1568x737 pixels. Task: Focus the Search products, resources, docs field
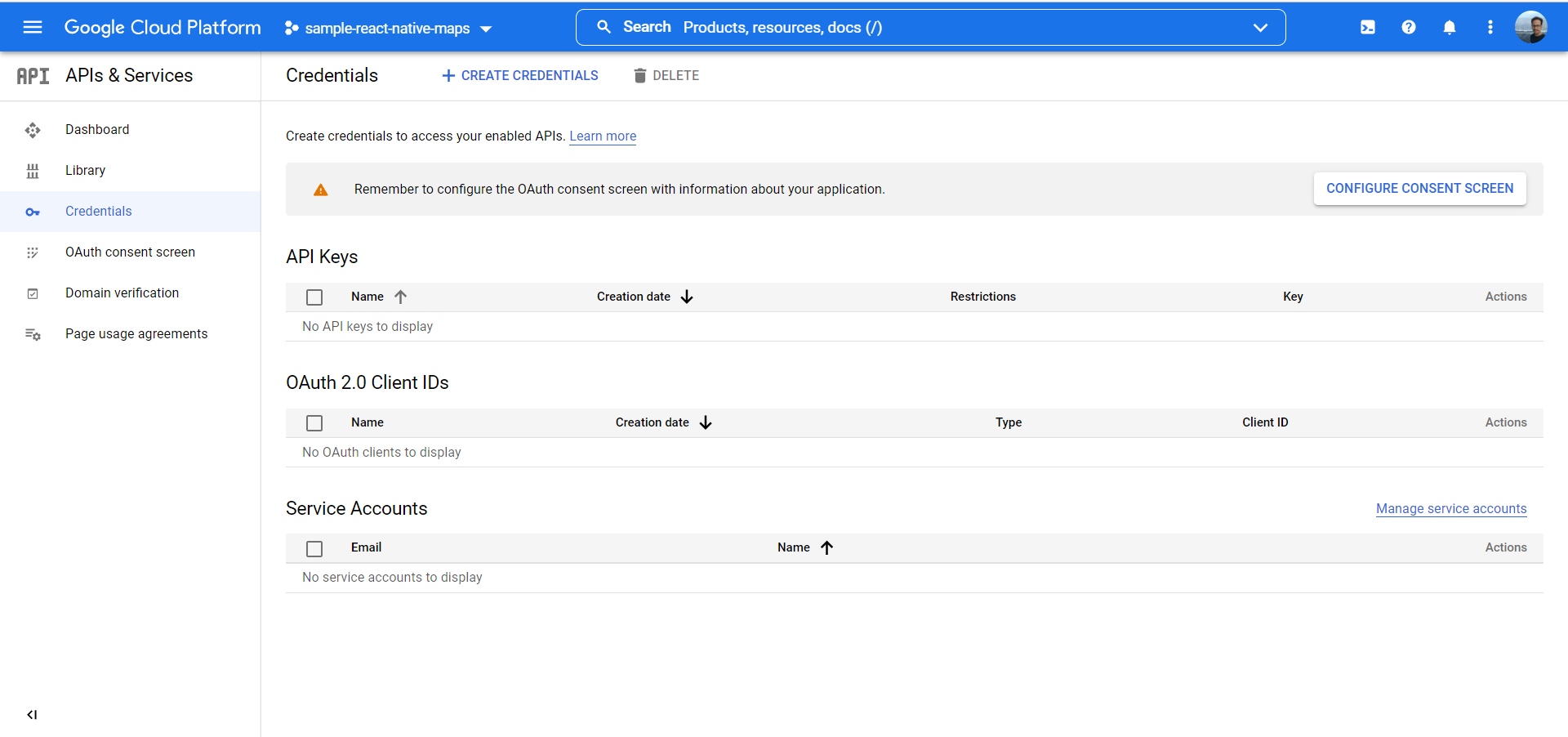tap(930, 27)
